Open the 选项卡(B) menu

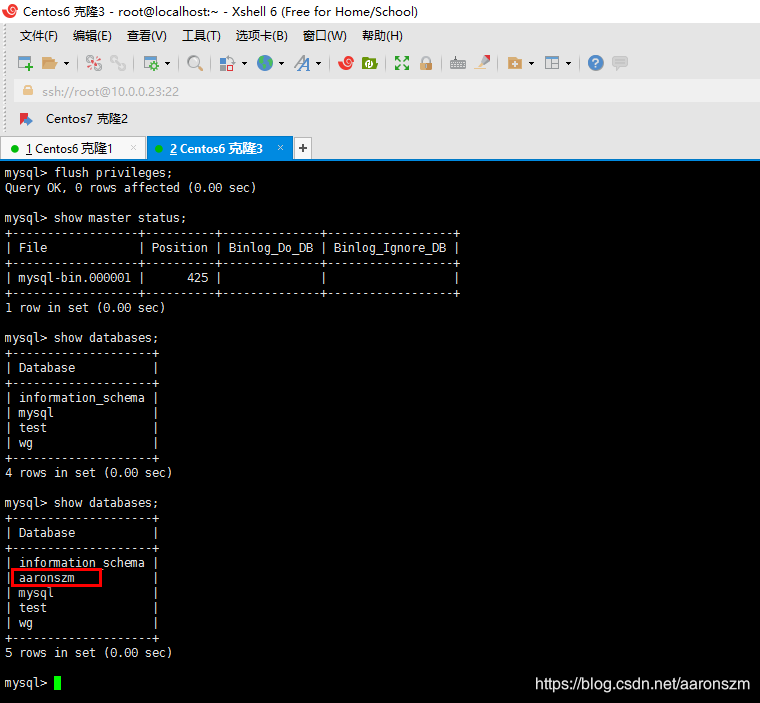262,36
